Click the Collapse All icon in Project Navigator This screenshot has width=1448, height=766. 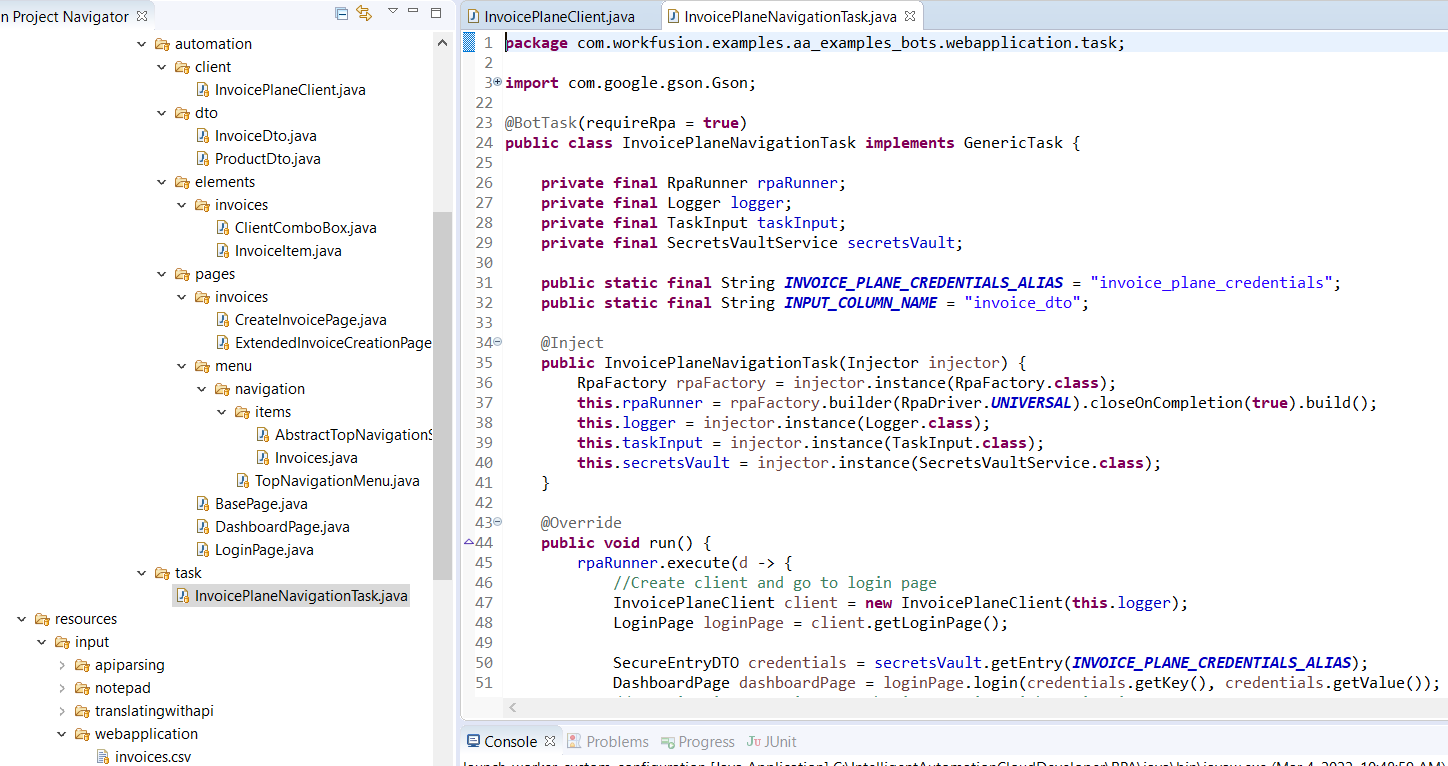click(342, 14)
